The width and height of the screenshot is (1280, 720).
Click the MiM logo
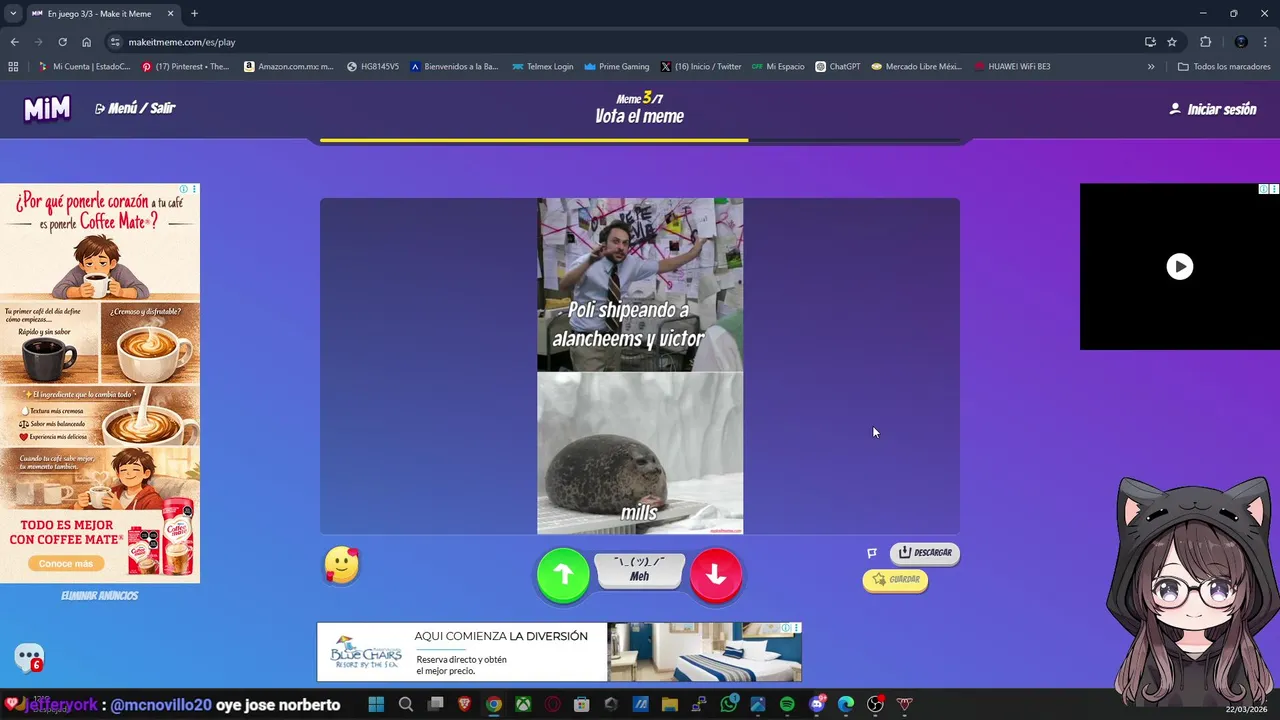pyautogui.click(x=47, y=109)
